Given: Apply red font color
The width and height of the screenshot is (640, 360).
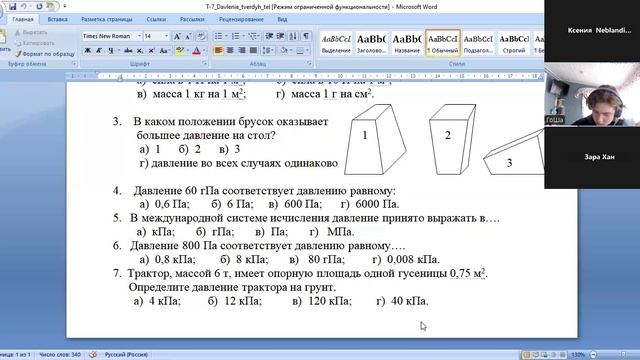Looking at the screenshot, I should point(196,51).
